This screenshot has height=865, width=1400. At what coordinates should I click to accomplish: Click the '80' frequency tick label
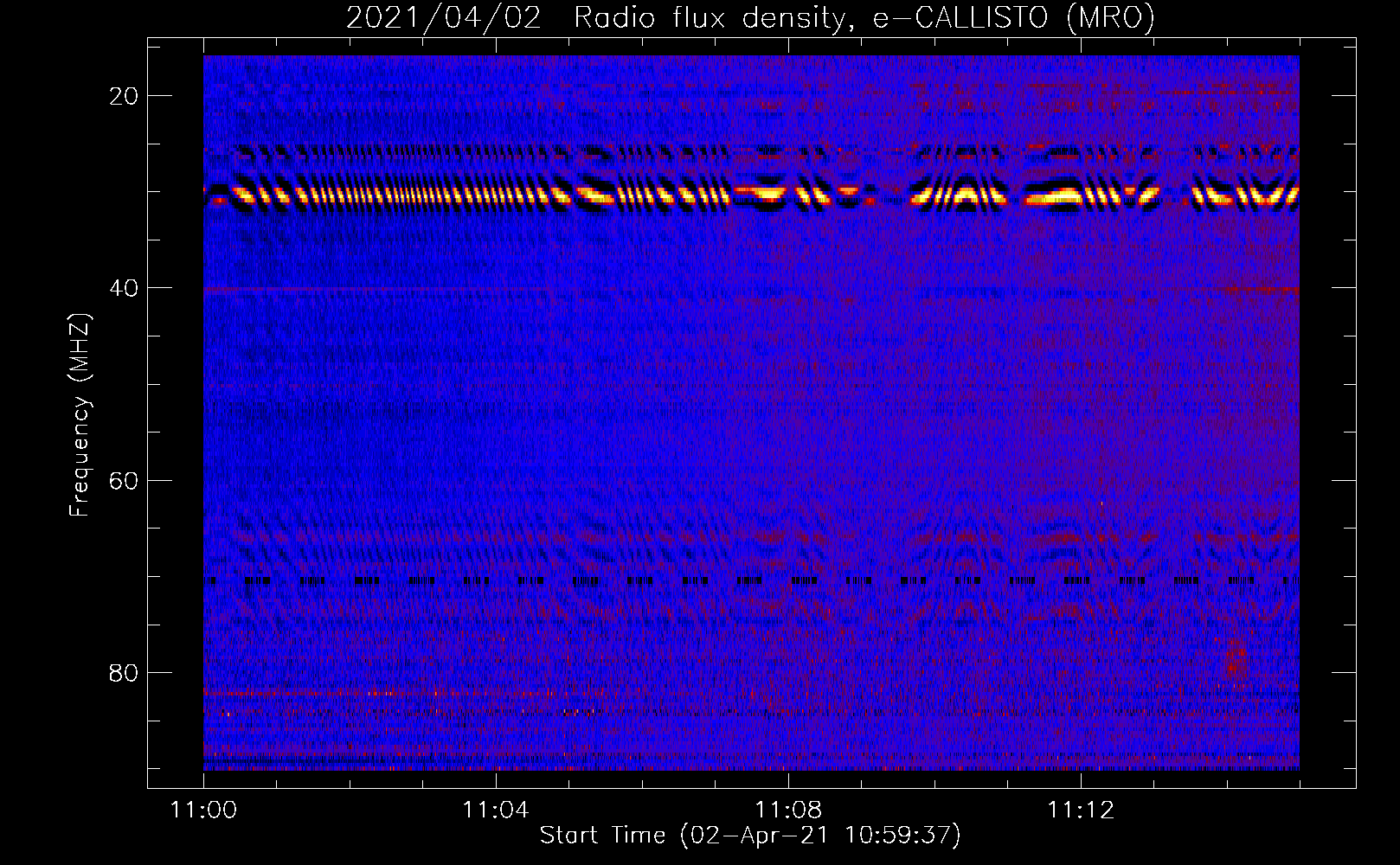(x=124, y=672)
